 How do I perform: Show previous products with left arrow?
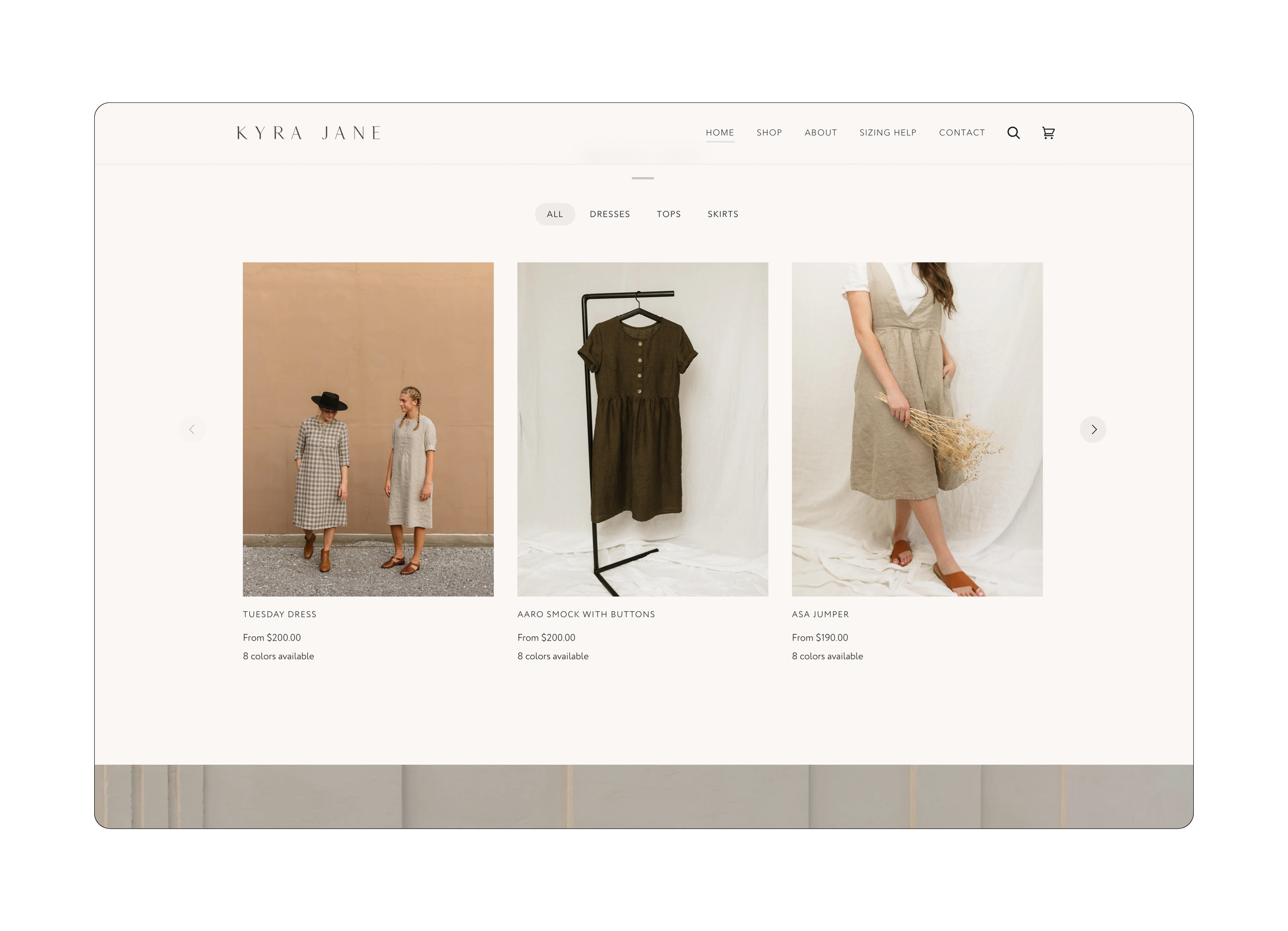tap(193, 429)
